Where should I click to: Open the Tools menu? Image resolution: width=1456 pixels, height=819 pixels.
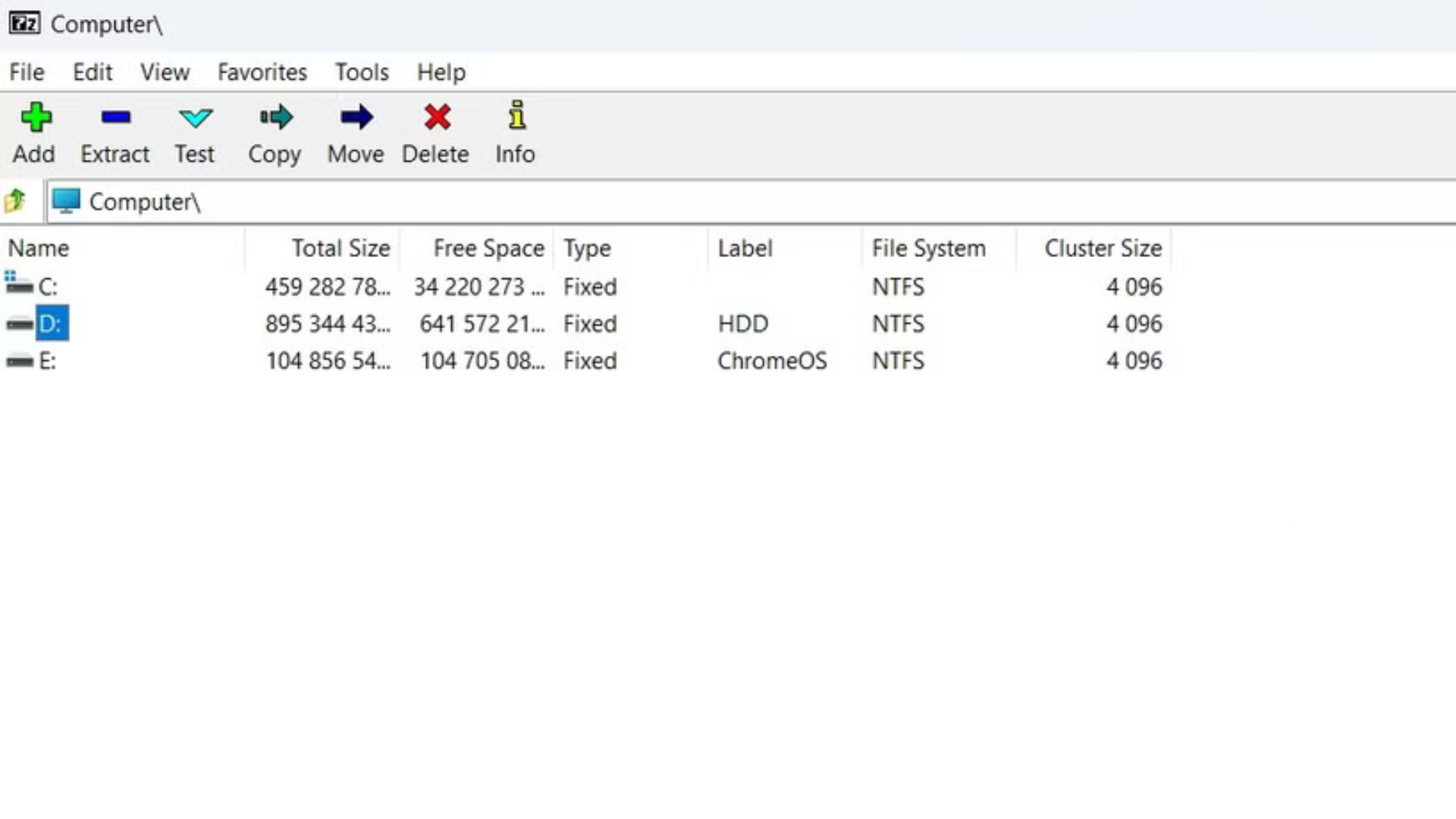pos(362,72)
